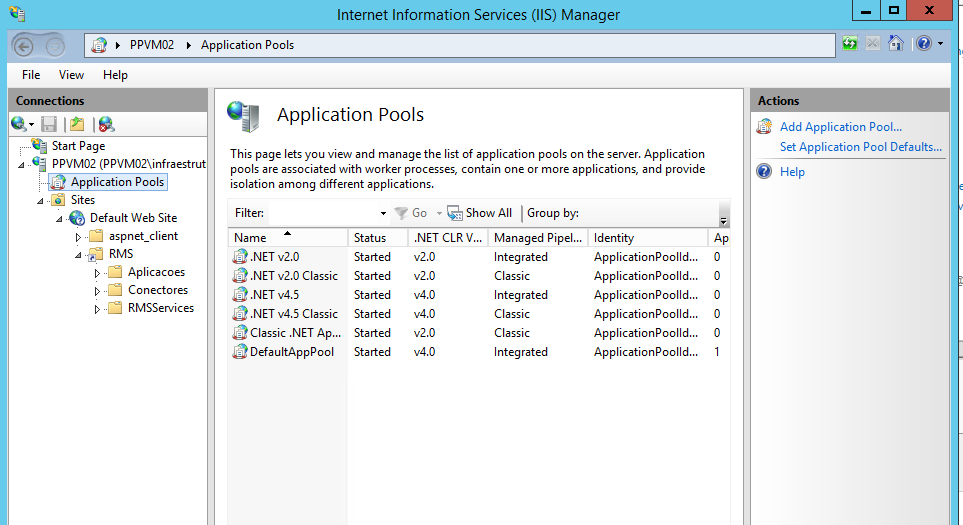The image size is (963, 525).
Task: Click the Back navigation arrow button
Action: tap(25, 45)
